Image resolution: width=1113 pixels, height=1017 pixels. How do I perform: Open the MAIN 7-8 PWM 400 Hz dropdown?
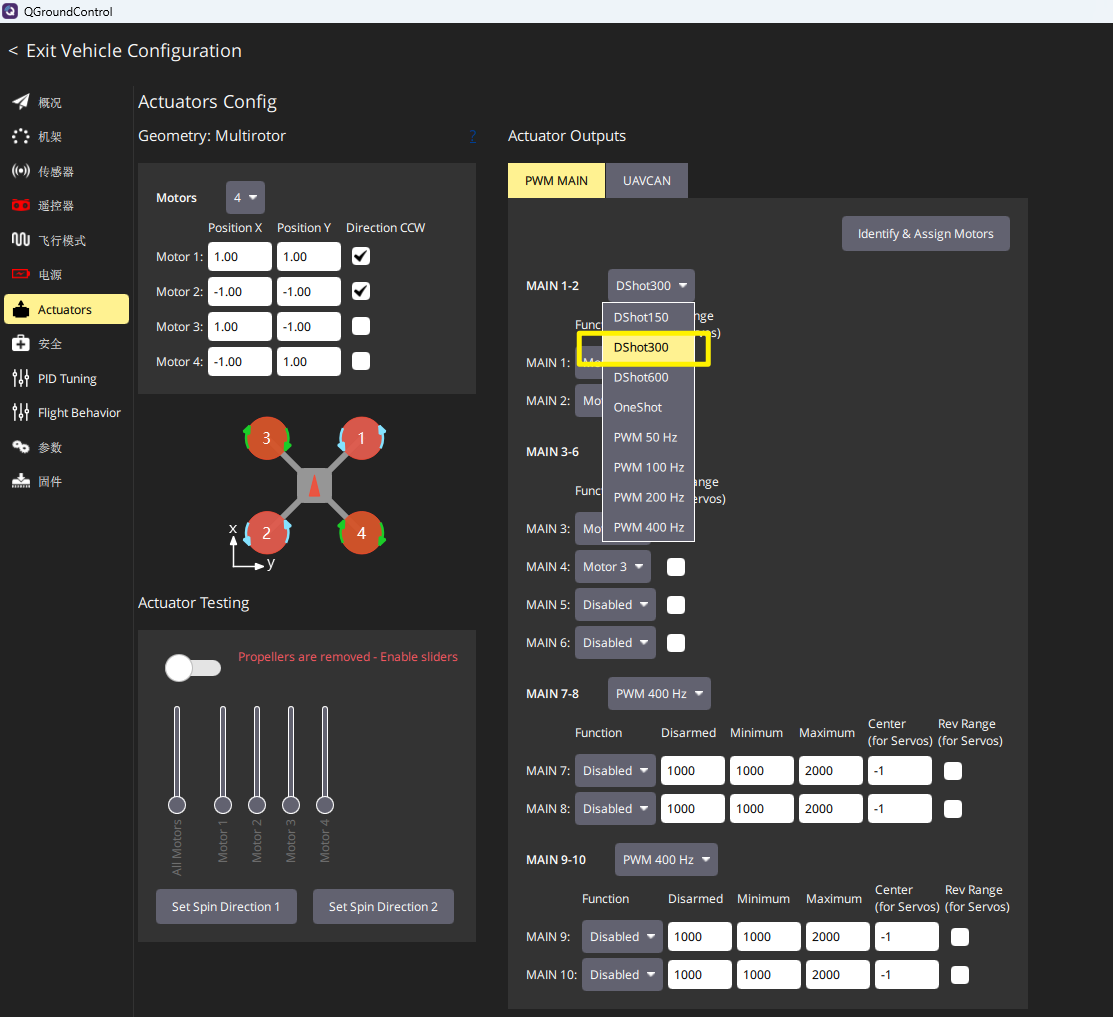(x=659, y=693)
